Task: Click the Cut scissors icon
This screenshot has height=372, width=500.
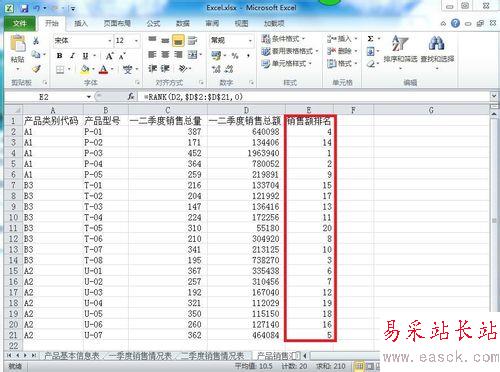Action: pos(36,41)
